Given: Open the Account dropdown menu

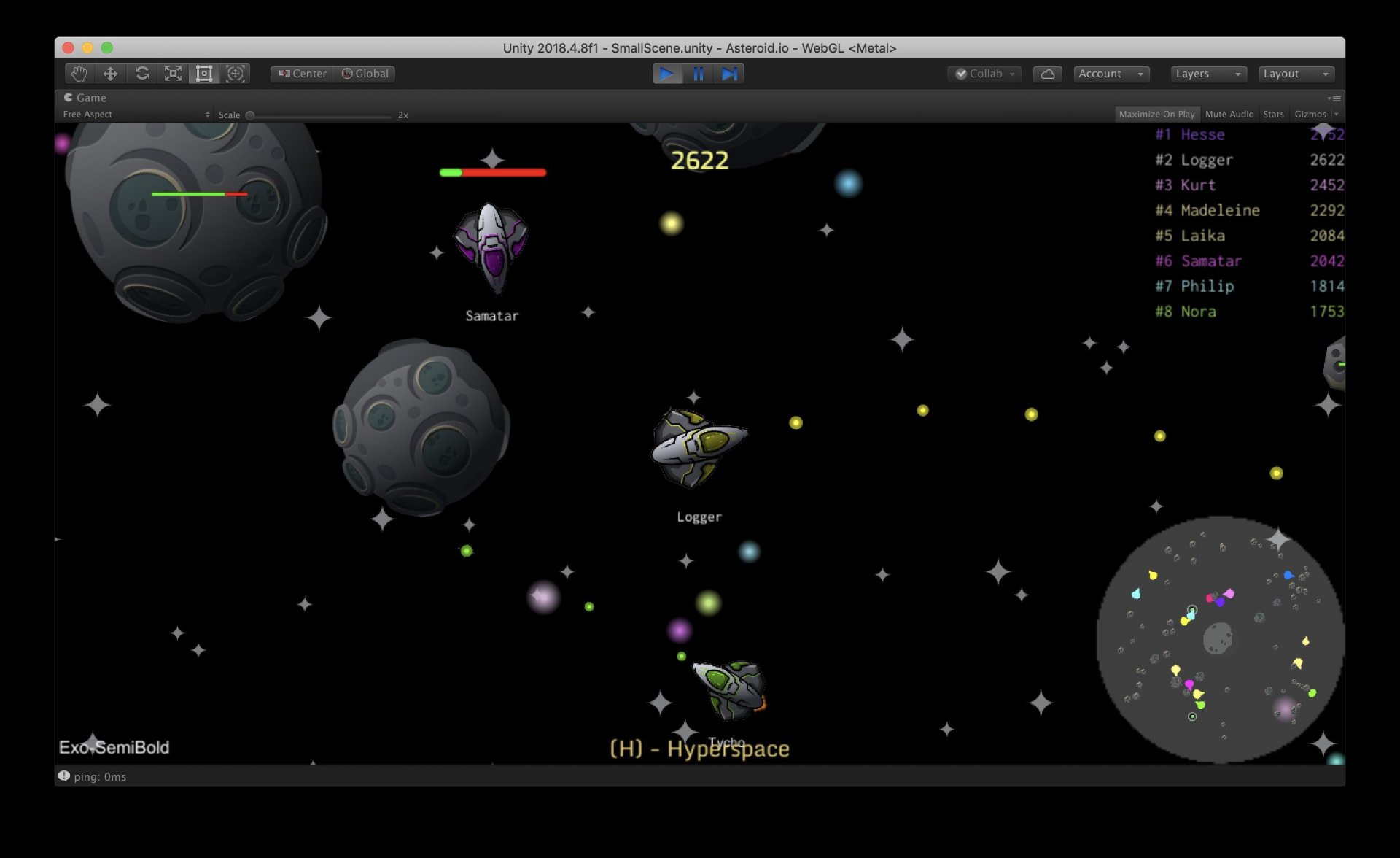Looking at the screenshot, I should click(x=1111, y=74).
